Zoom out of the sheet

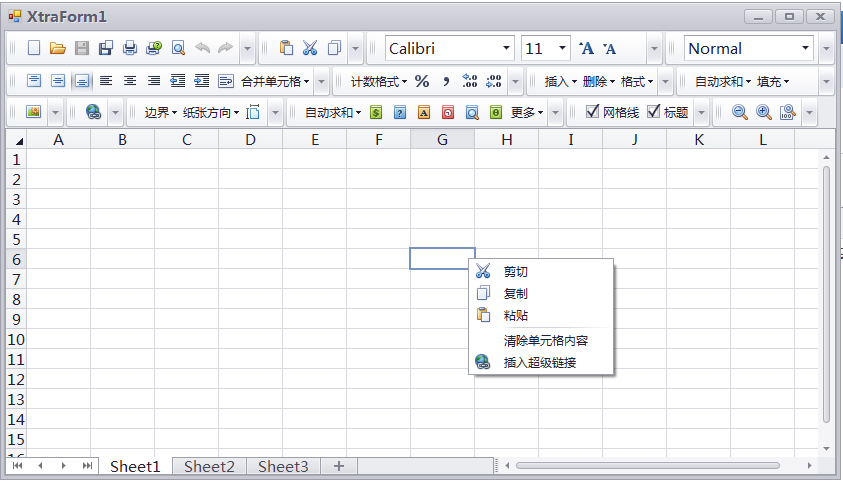click(x=740, y=112)
